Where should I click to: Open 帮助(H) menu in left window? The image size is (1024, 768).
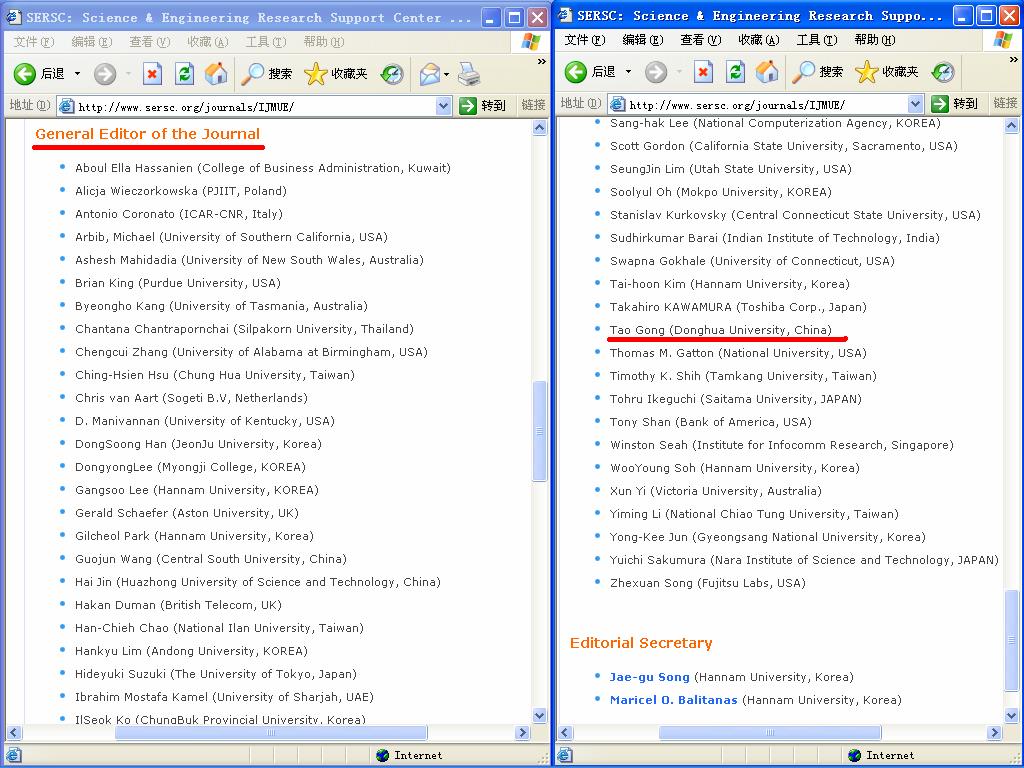click(x=324, y=42)
